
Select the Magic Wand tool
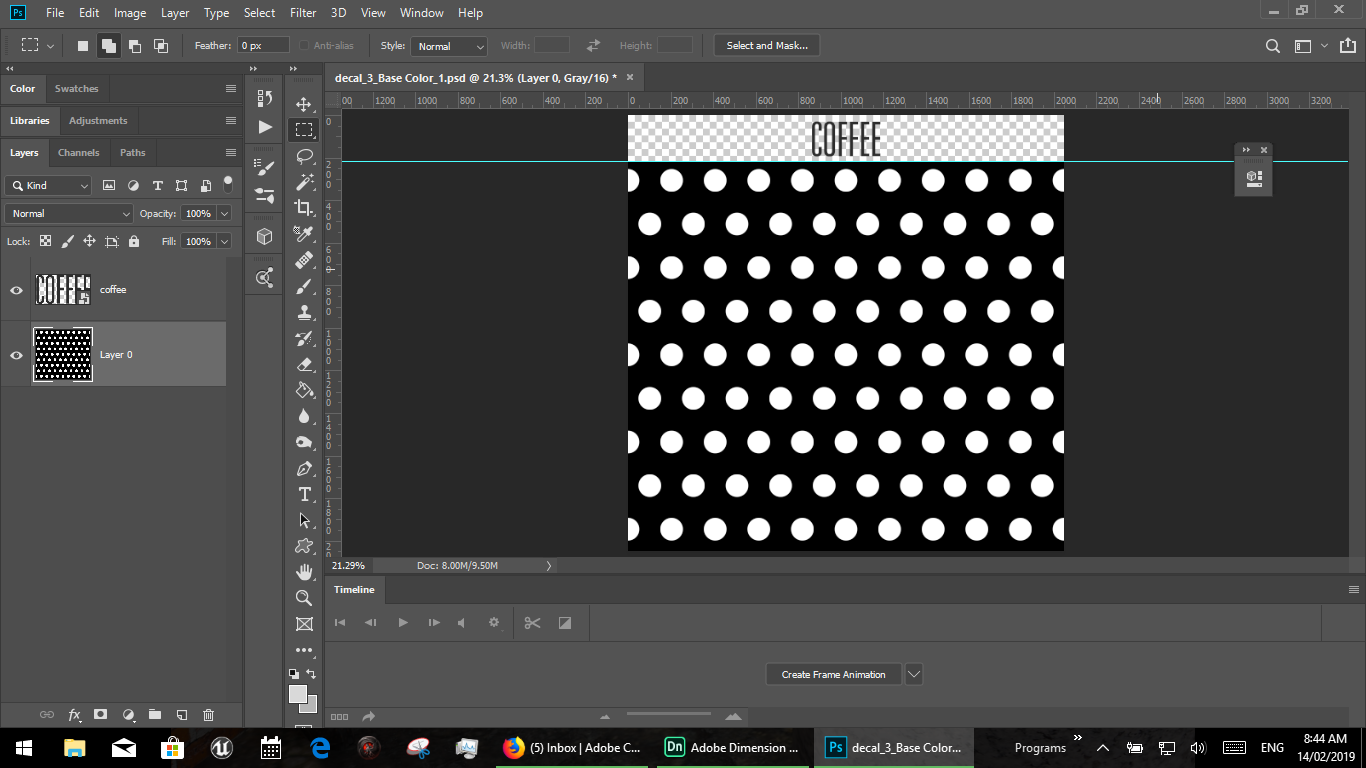304,182
